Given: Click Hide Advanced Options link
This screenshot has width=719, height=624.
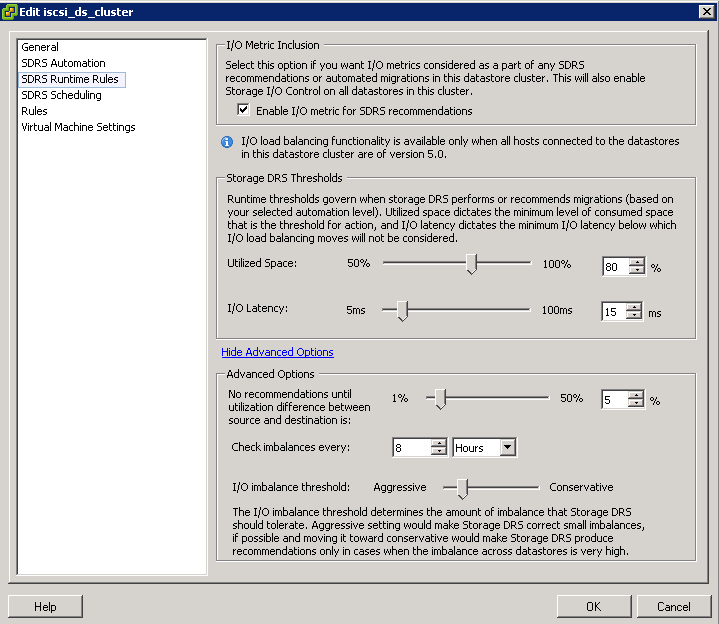Looking at the screenshot, I should [277, 352].
